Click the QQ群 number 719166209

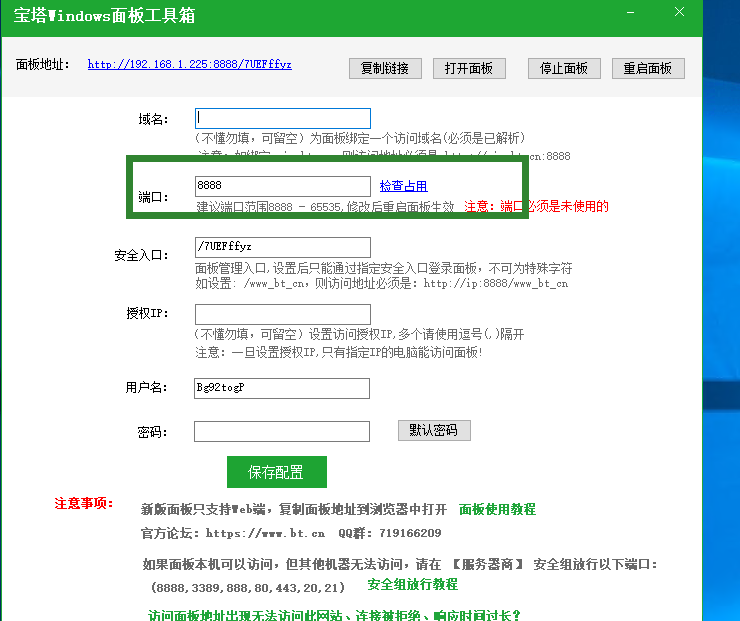click(x=410, y=533)
